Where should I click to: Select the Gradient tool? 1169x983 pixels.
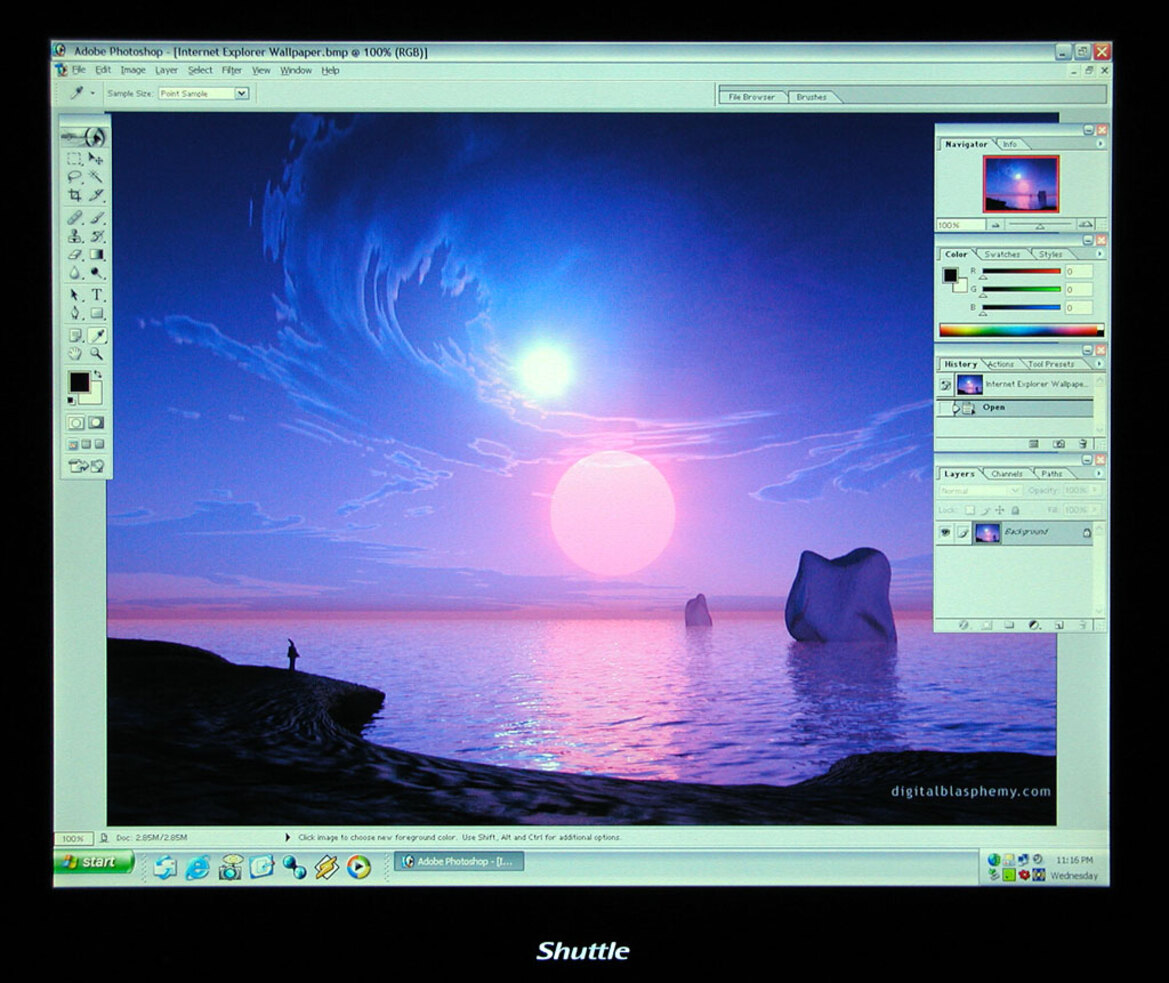97,255
